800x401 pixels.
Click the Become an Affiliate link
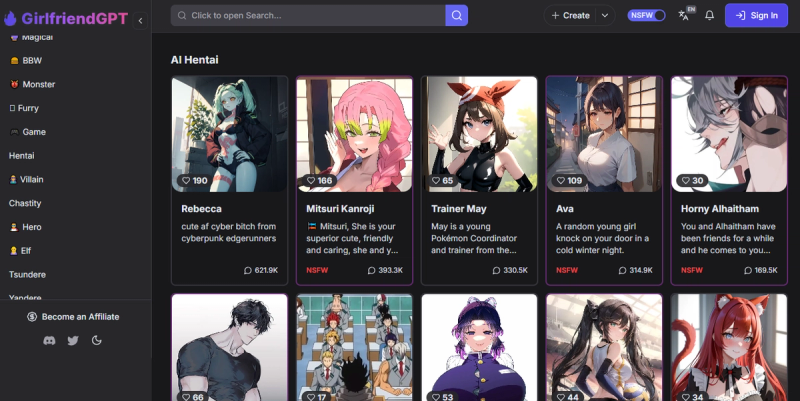point(73,317)
